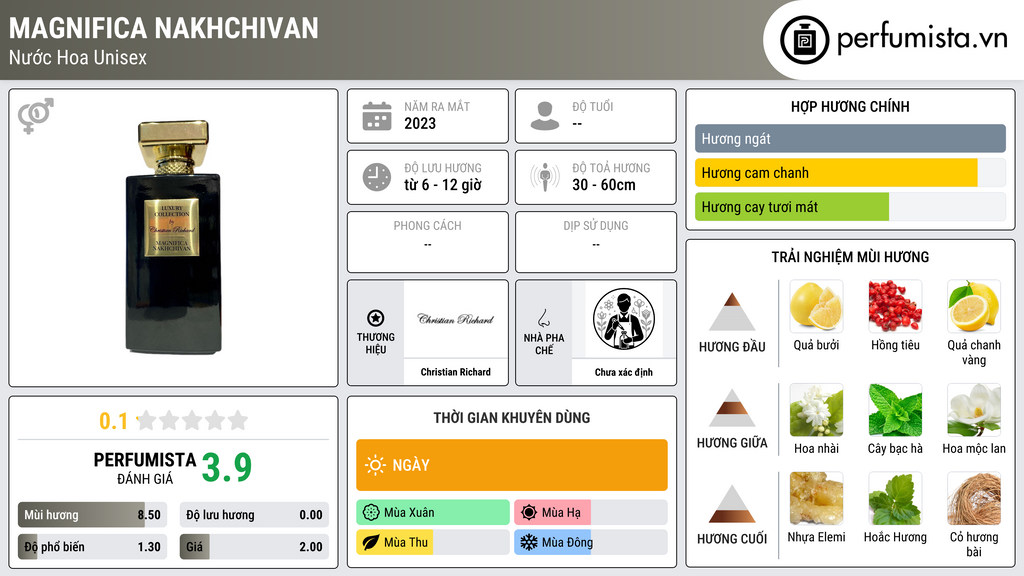The width and height of the screenshot is (1024, 576).
Task: Select the Quả bưởi grapefruit image
Action: click(816, 306)
